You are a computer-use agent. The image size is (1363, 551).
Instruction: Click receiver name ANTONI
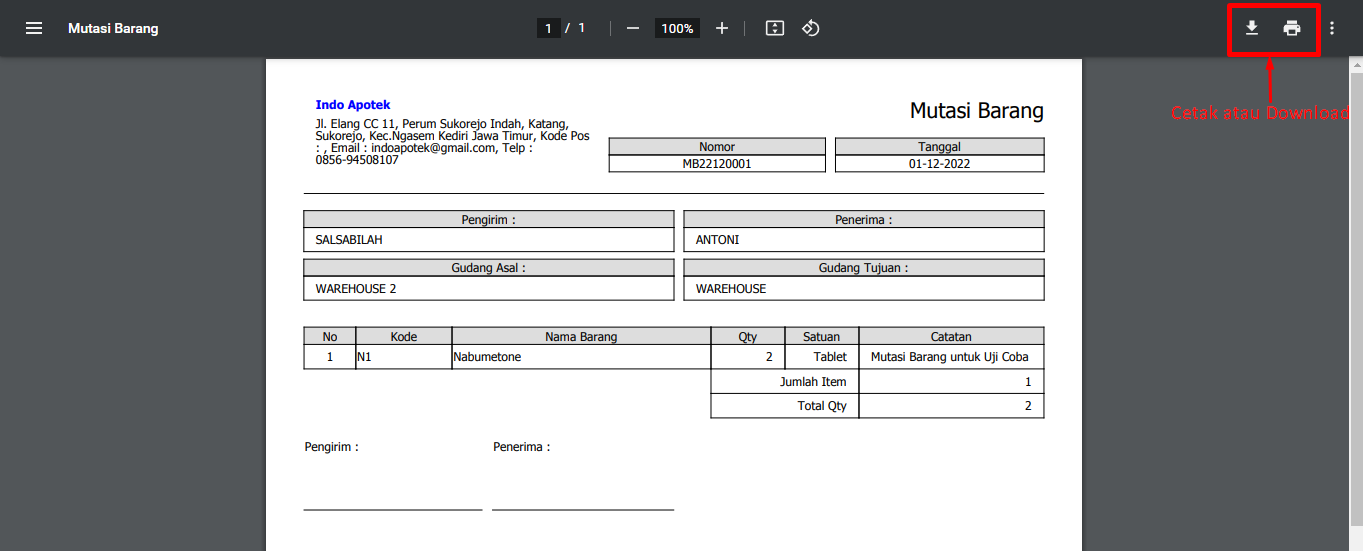(x=717, y=240)
